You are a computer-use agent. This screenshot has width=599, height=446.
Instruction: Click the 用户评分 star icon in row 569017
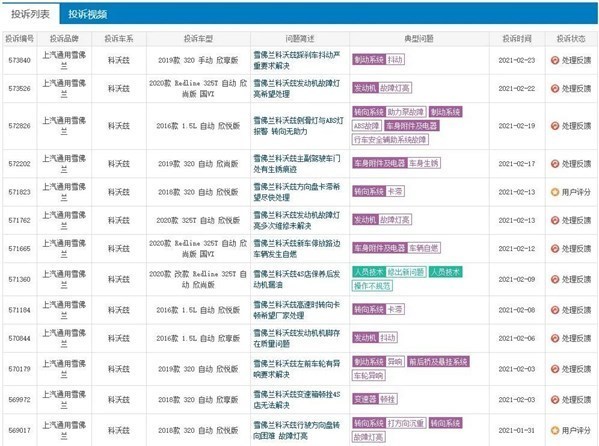[x=555, y=430]
